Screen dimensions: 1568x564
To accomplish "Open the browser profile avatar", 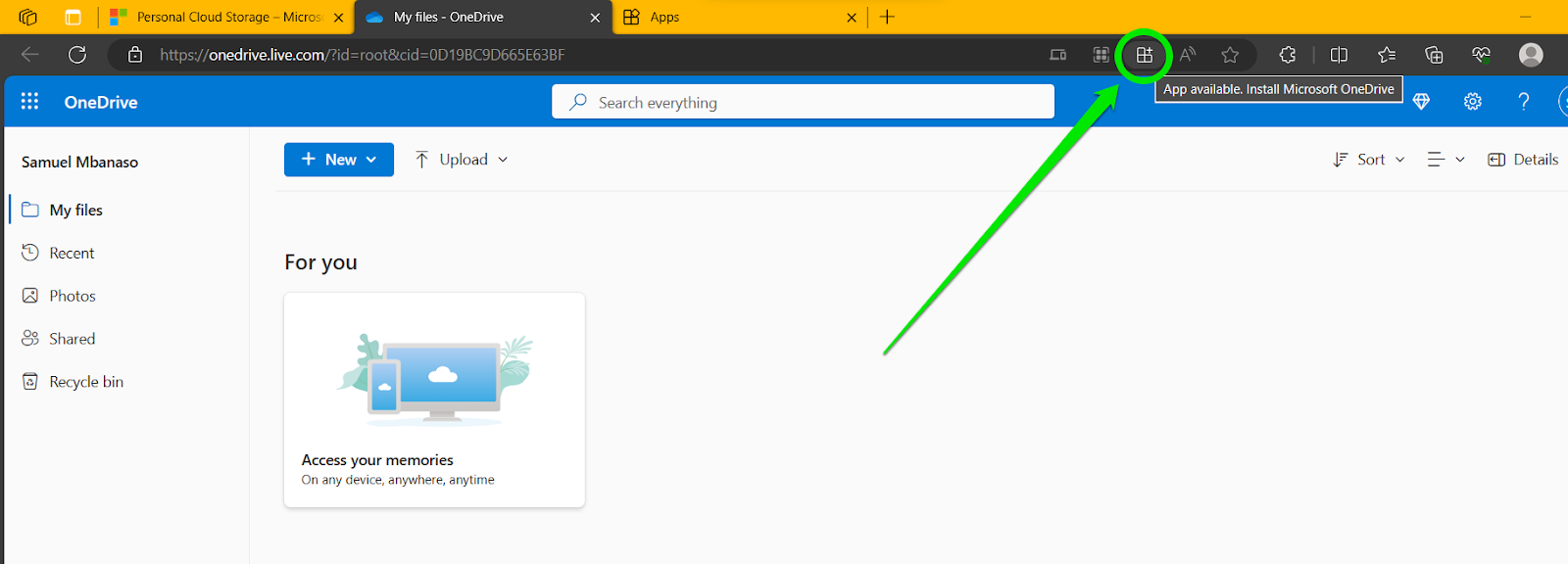I will tap(1531, 55).
